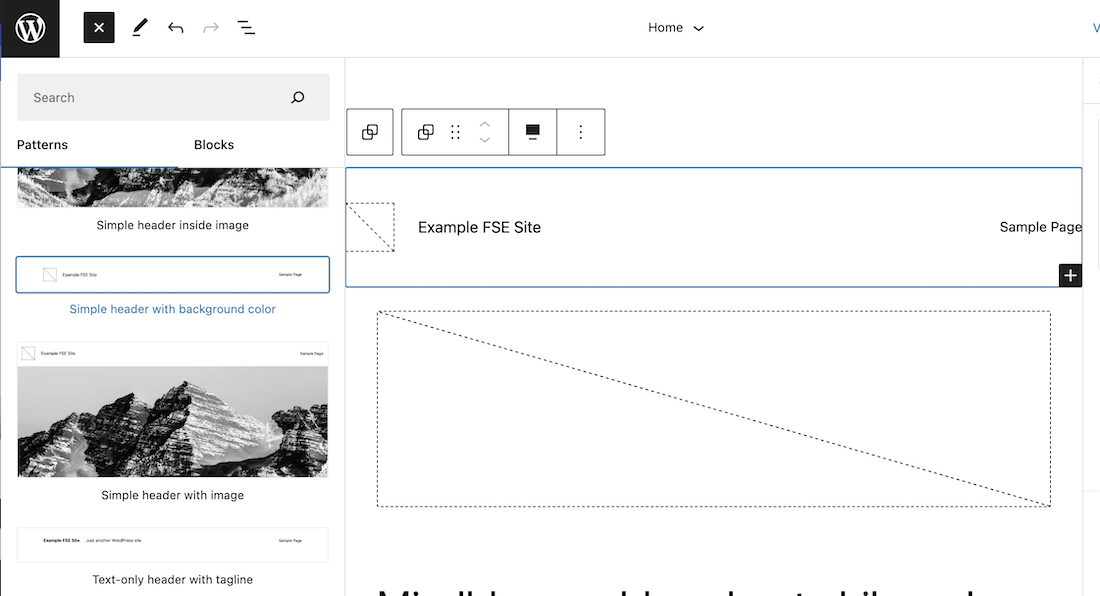
Task: Click the search magnifier icon
Action: click(297, 98)
